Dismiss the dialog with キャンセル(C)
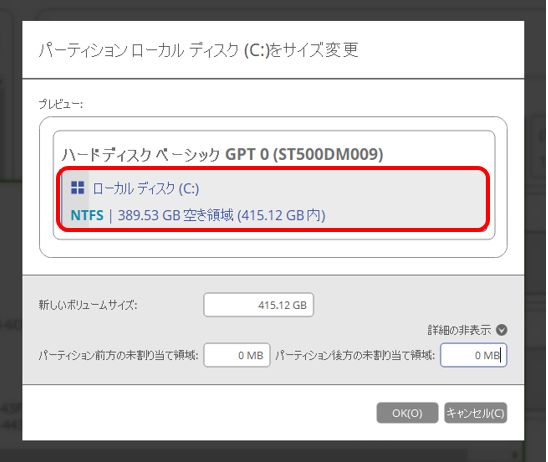 point(476,413)
